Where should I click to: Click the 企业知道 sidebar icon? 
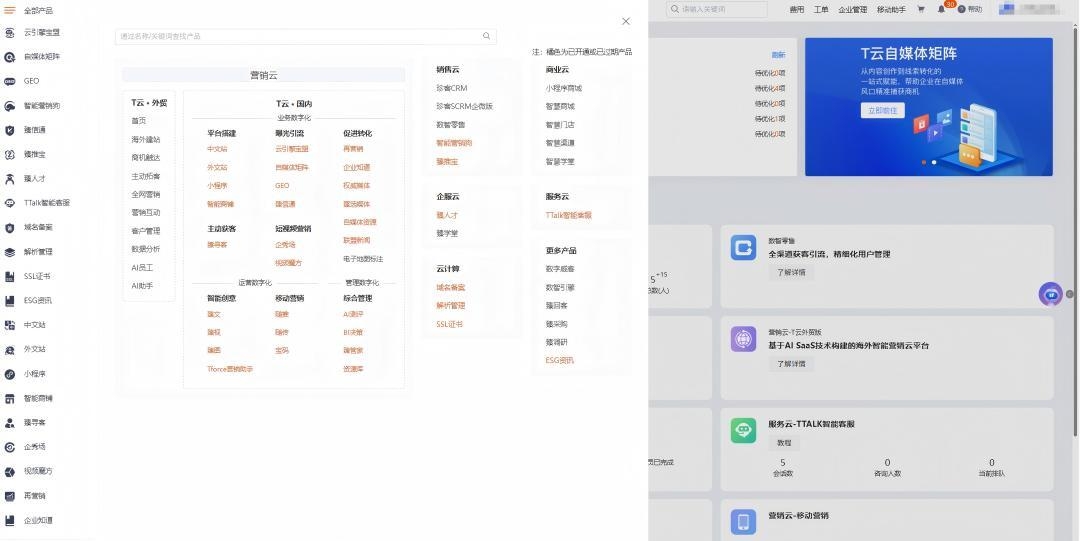tap(10, 521)
